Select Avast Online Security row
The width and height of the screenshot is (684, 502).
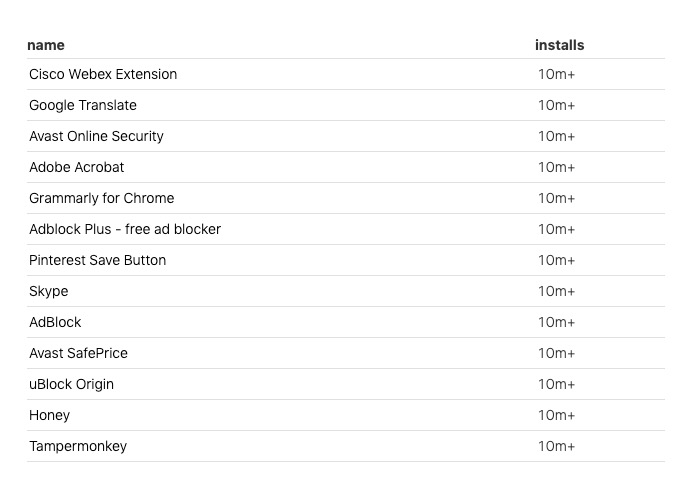[x=96, y=136]
